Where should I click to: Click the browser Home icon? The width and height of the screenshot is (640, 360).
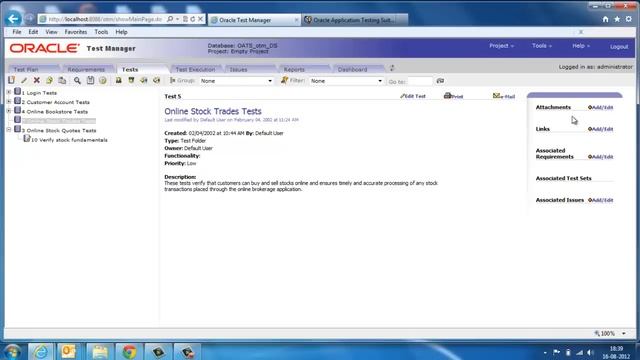605,19
